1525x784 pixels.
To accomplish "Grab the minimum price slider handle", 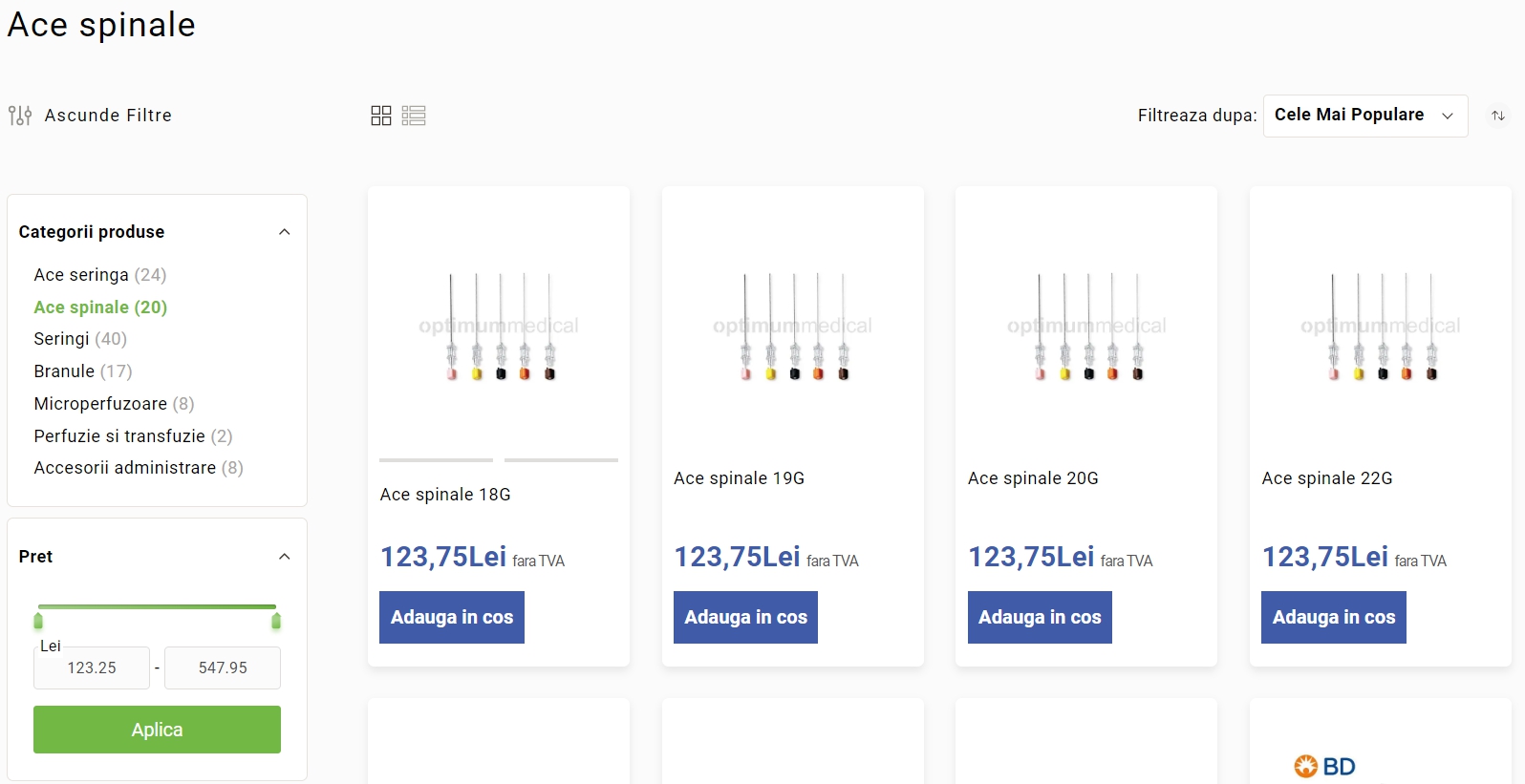I will [x=38, y=622].
